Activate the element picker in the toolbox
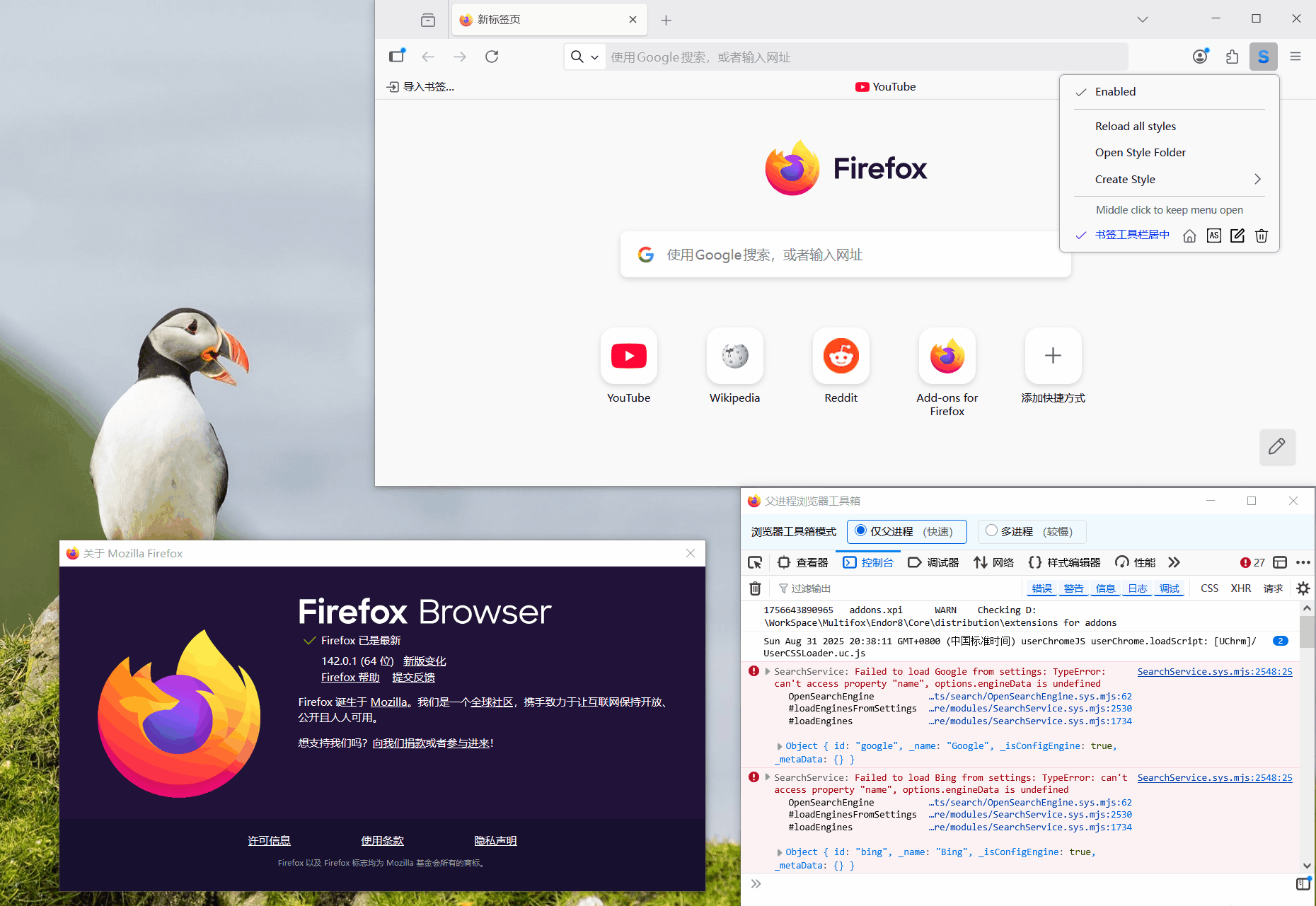 755,562
